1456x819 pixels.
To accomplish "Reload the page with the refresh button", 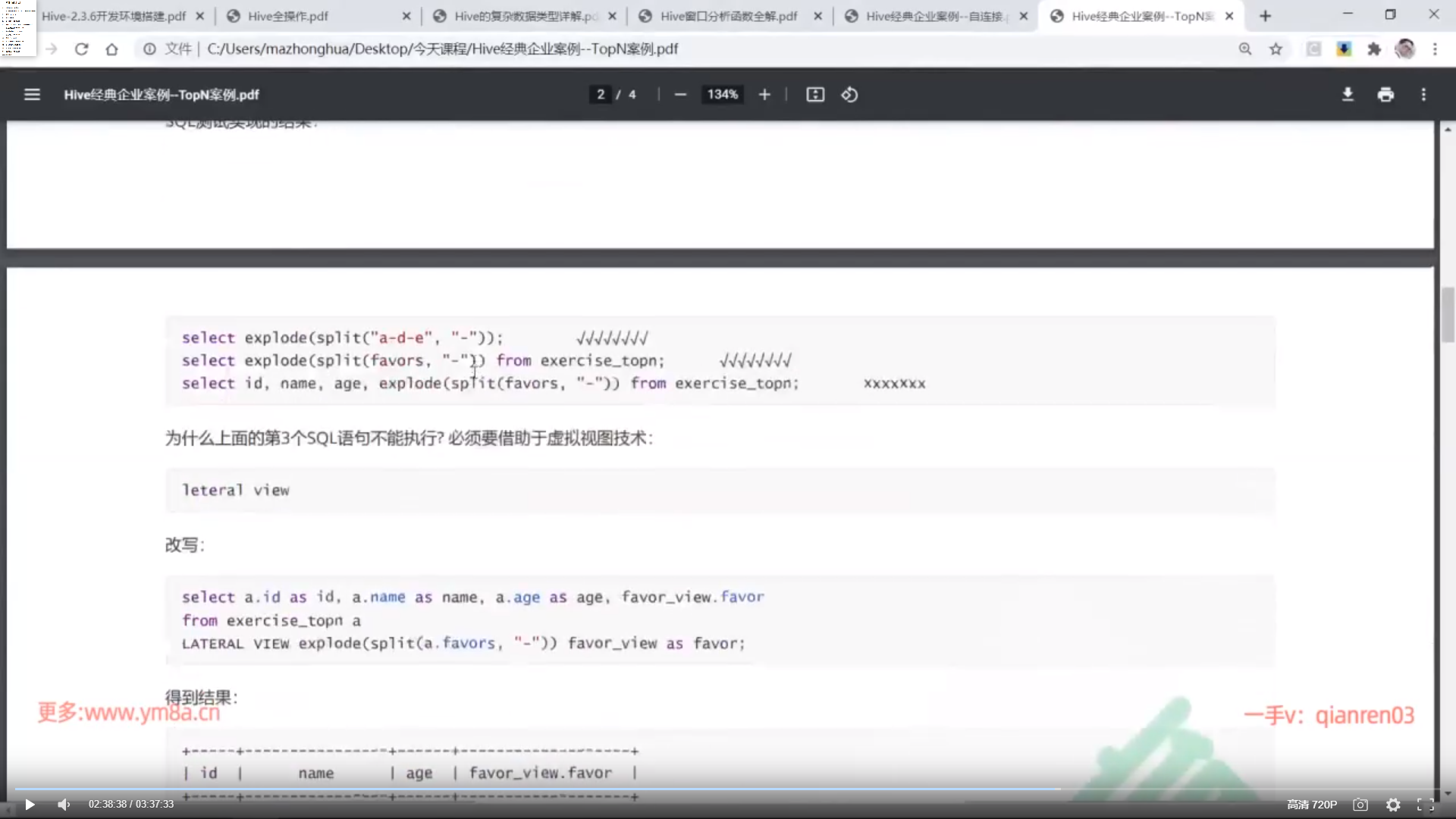I will [82, 49].
